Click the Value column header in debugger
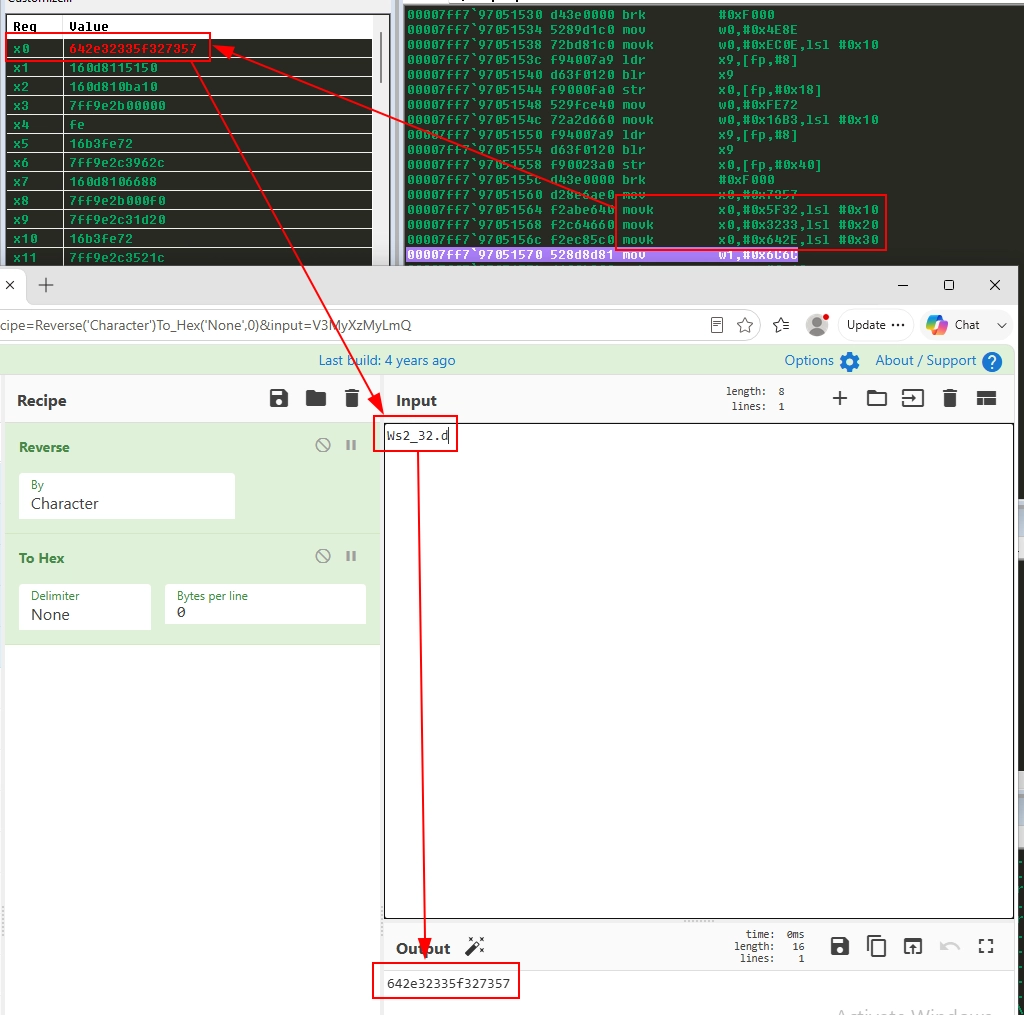Viewport: 1024px width, 1015px height. pos(89,27)
